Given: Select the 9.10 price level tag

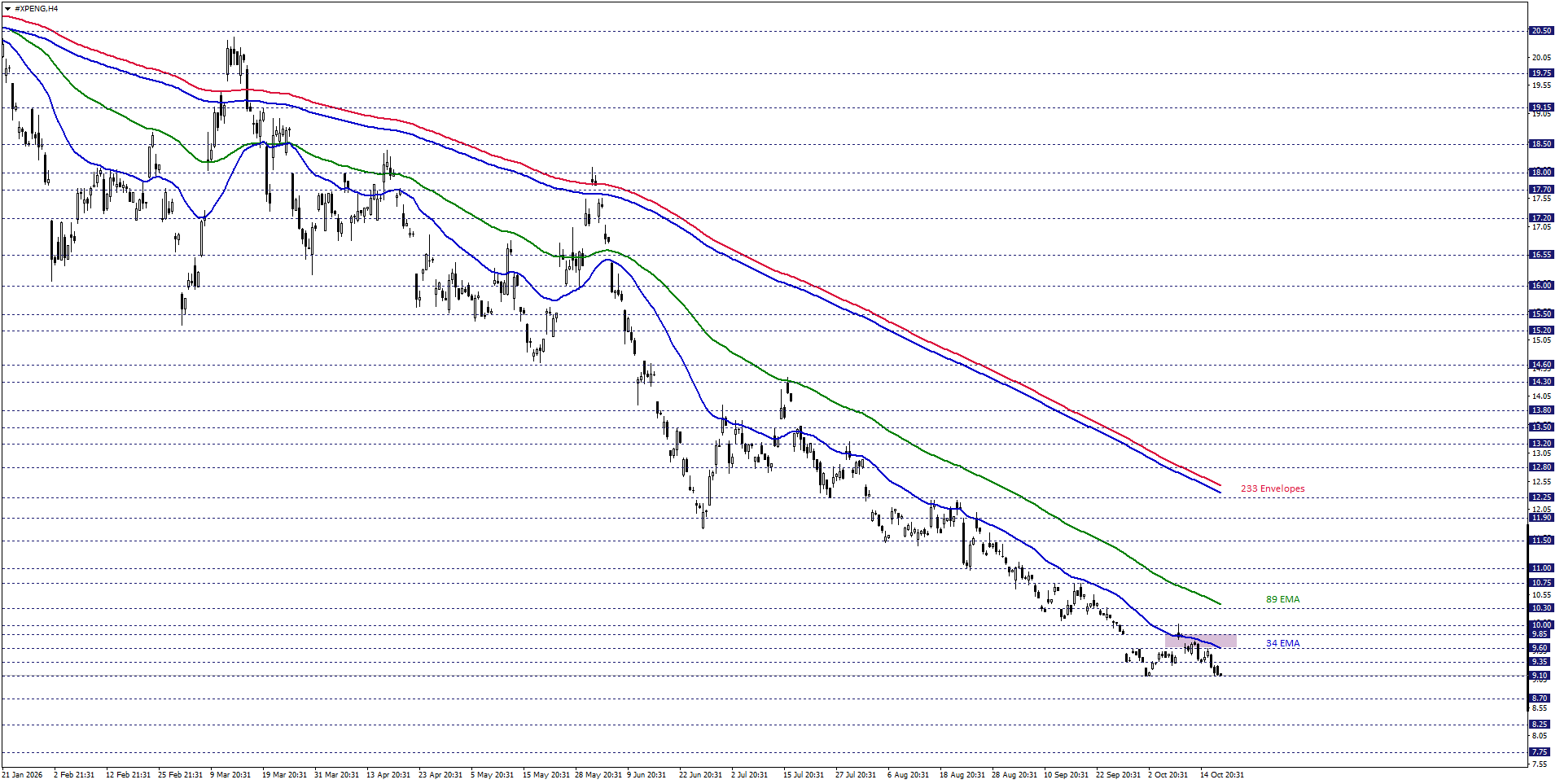Looking at the screenshot, I should coord(1541,676).
